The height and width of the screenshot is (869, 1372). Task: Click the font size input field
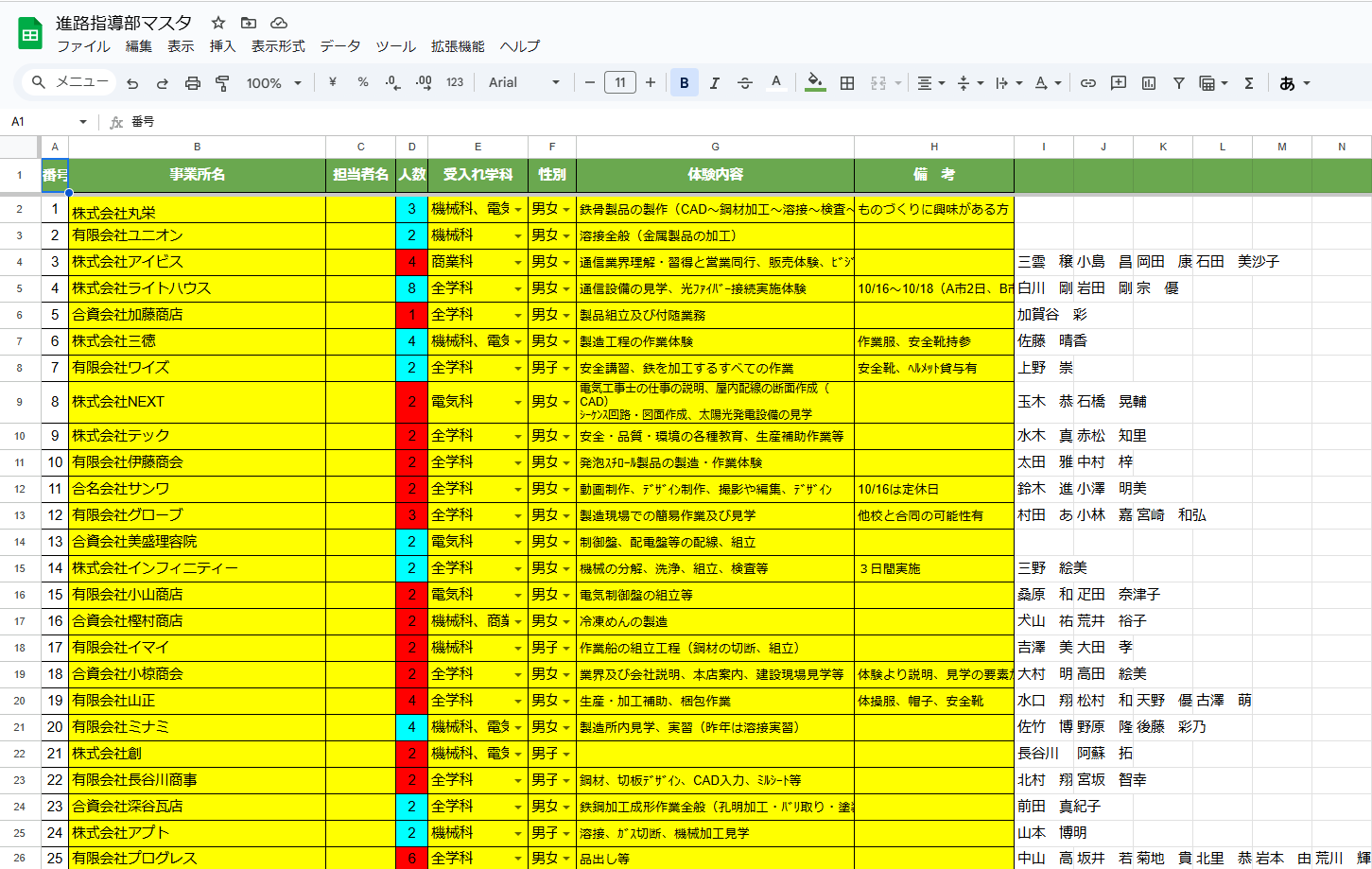click(x=620, y=83)
